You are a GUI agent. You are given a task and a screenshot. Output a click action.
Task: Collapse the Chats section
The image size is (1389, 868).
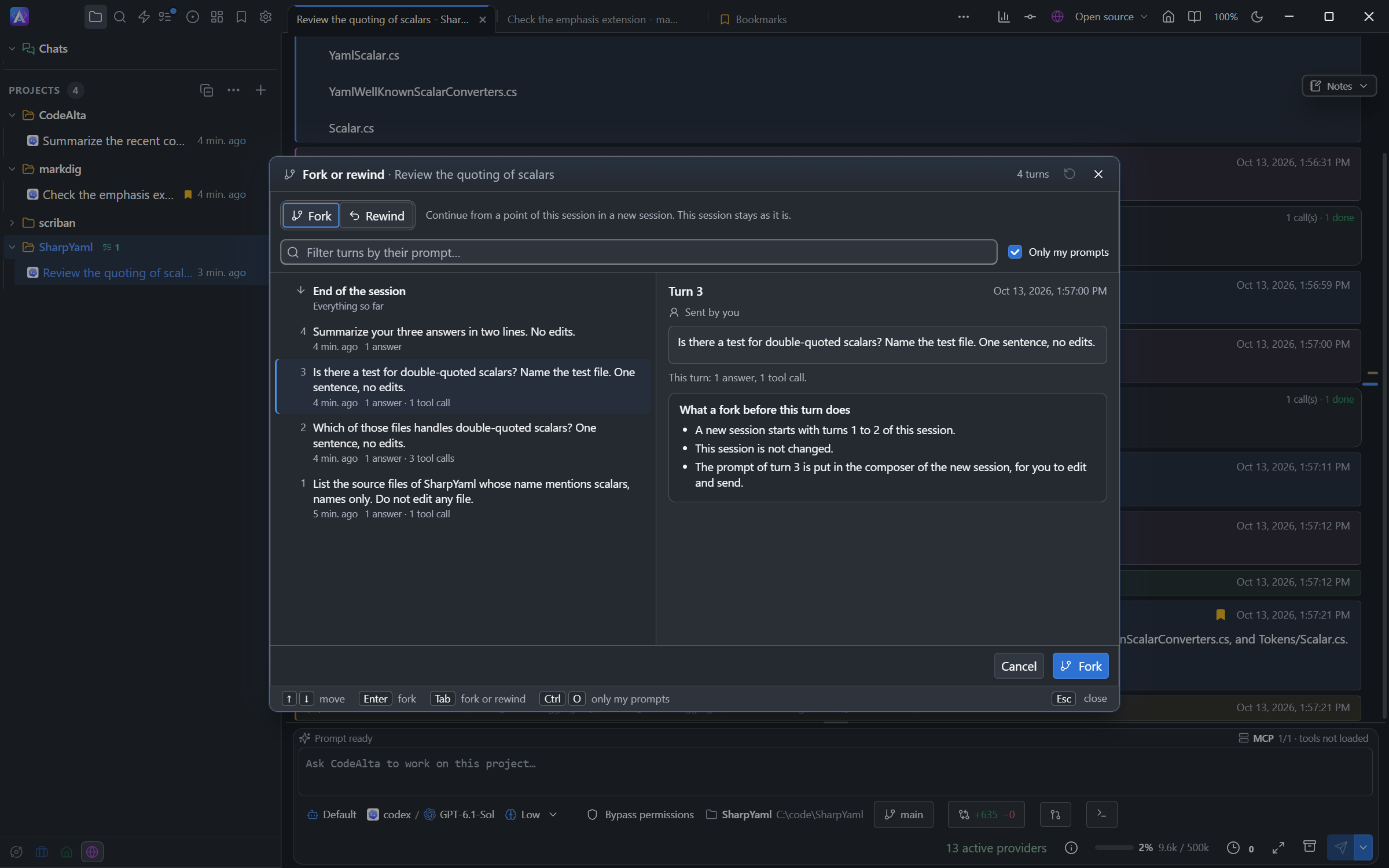(x=12, y=49)
